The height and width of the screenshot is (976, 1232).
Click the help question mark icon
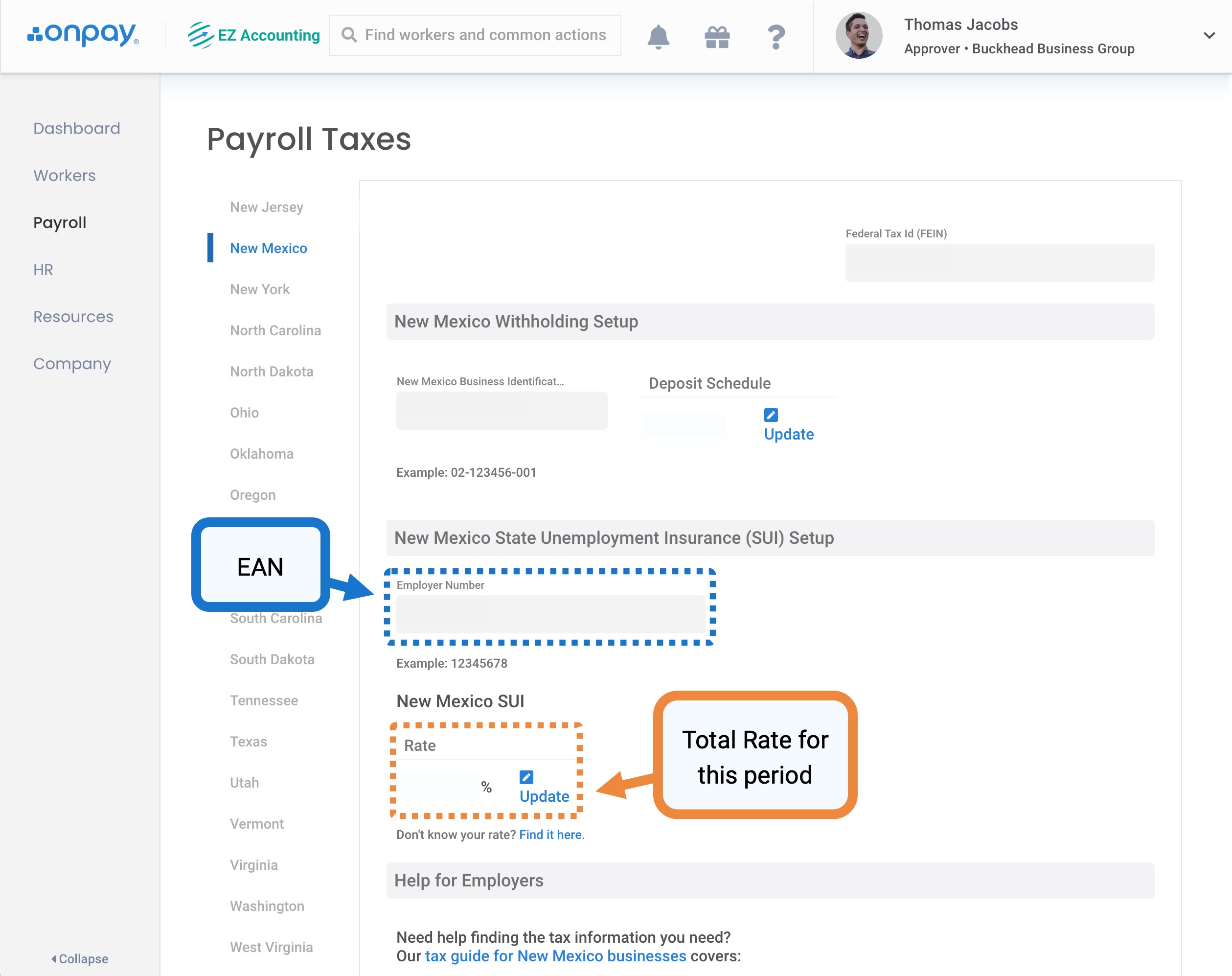click(776, 37)
